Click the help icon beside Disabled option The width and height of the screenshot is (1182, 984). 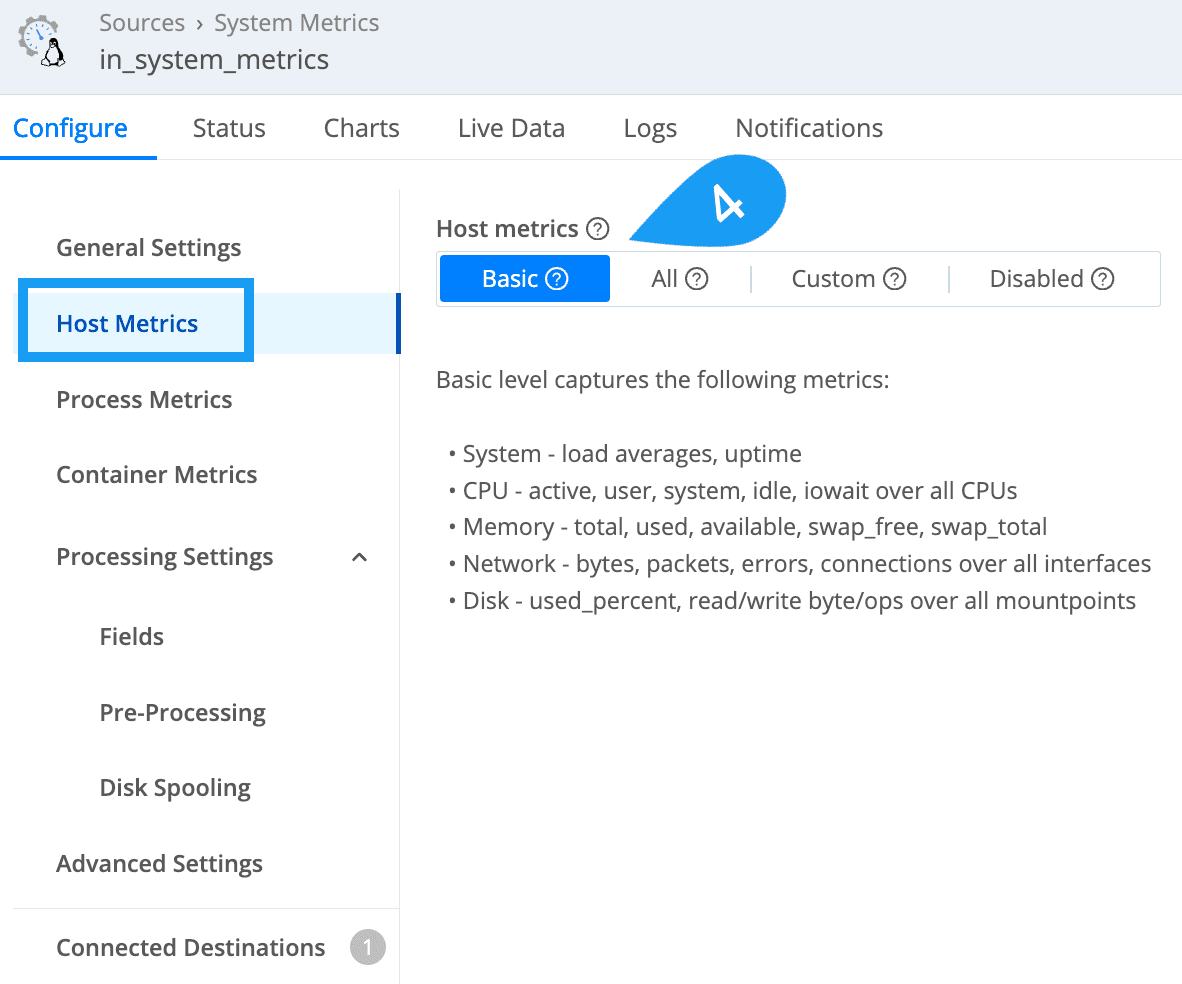pyautogui.click(x=1103, y=279)
